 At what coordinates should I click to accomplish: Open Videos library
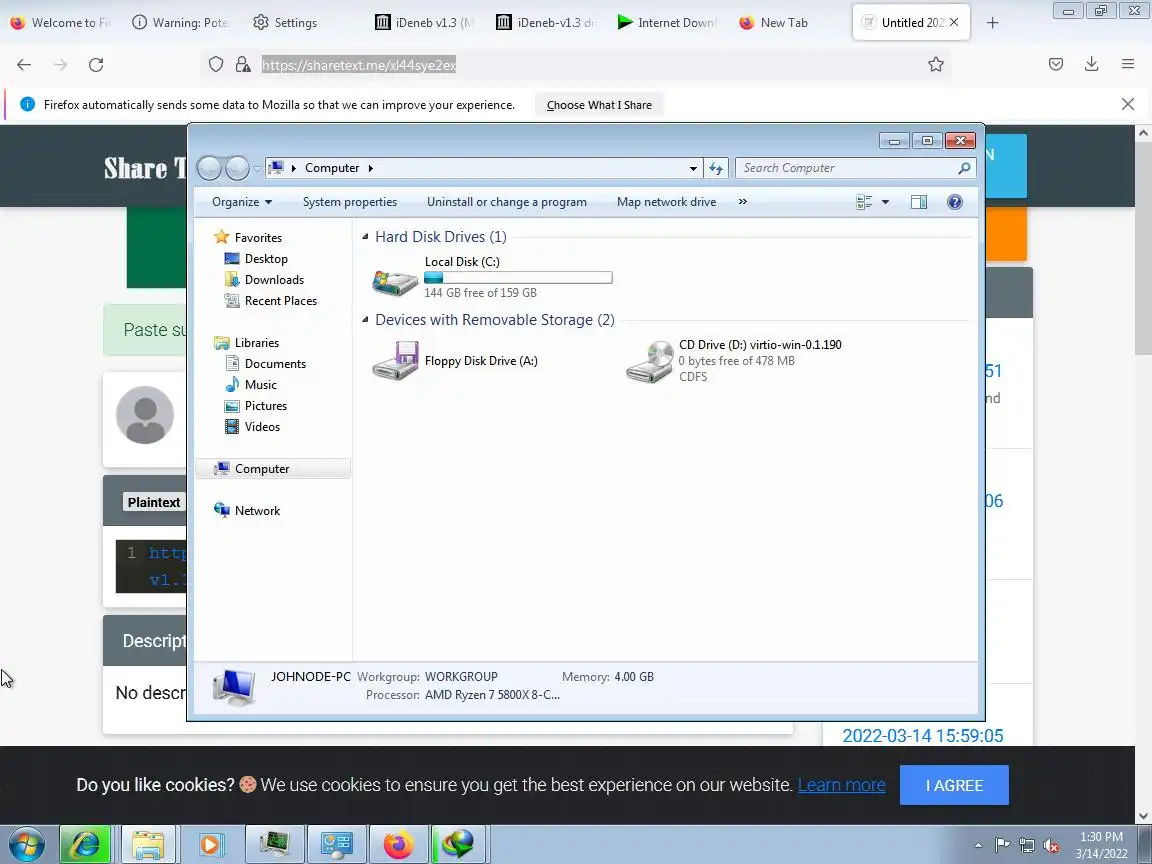click(262, 427)
